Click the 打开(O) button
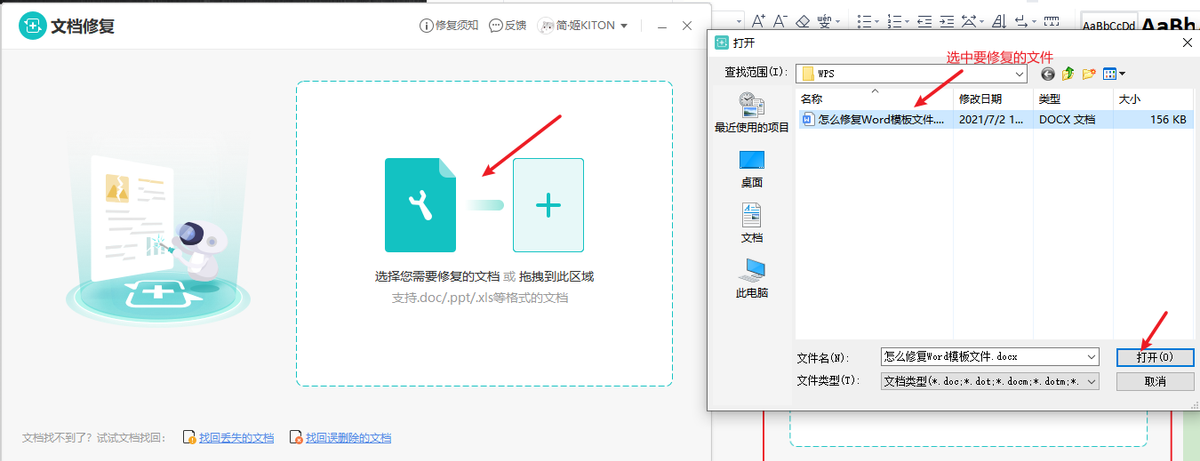This screenshot has width=1200, height=461. coord(1155,357)
